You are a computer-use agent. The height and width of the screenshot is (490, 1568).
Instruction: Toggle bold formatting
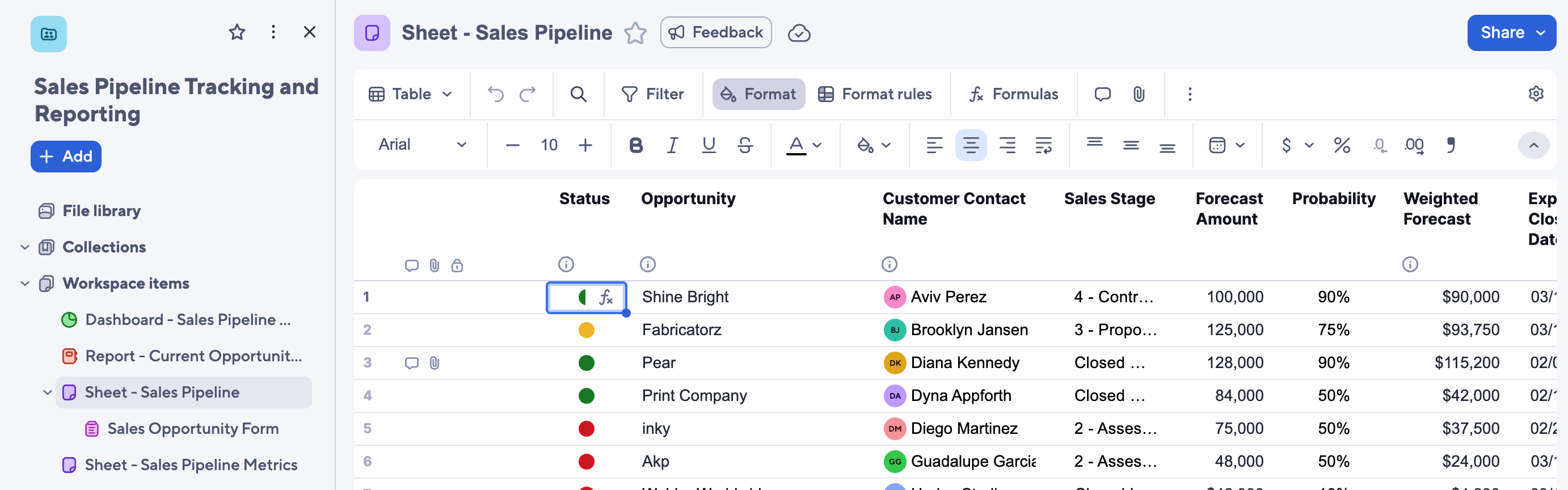tap(635, 145)
